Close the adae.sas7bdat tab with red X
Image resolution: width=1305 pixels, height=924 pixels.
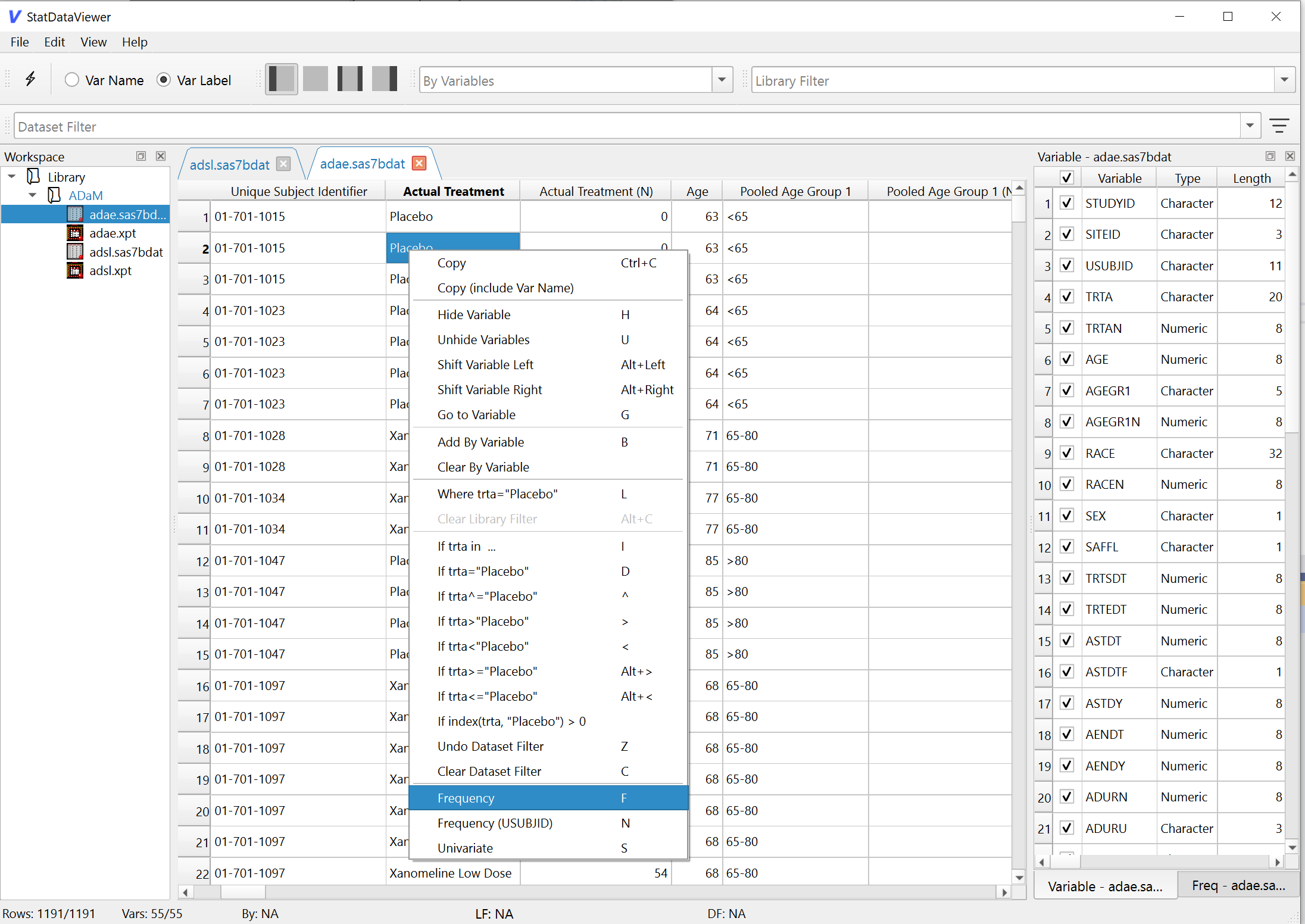[x=420, y=164]
